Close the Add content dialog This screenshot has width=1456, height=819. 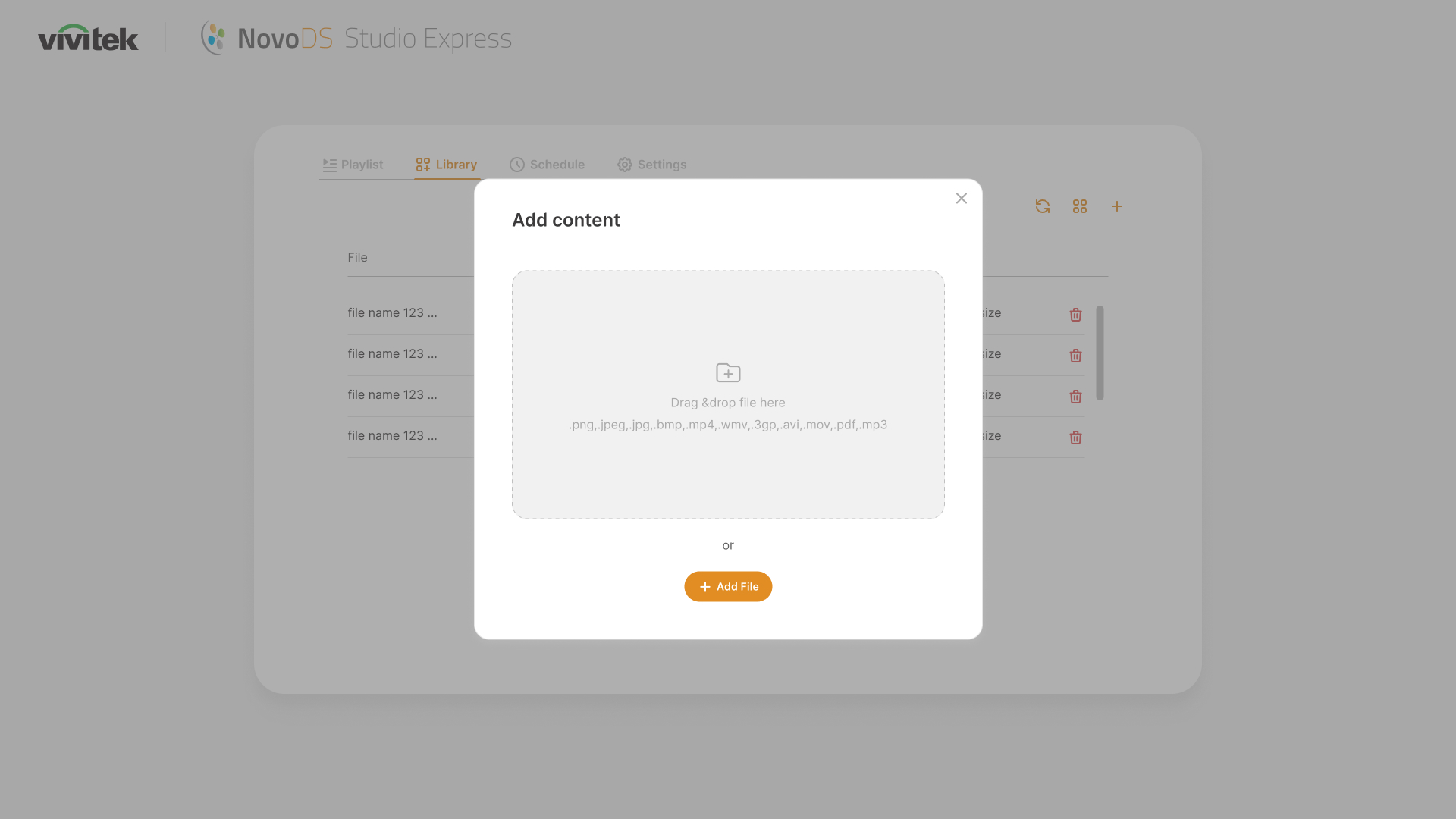click(962, 199)
